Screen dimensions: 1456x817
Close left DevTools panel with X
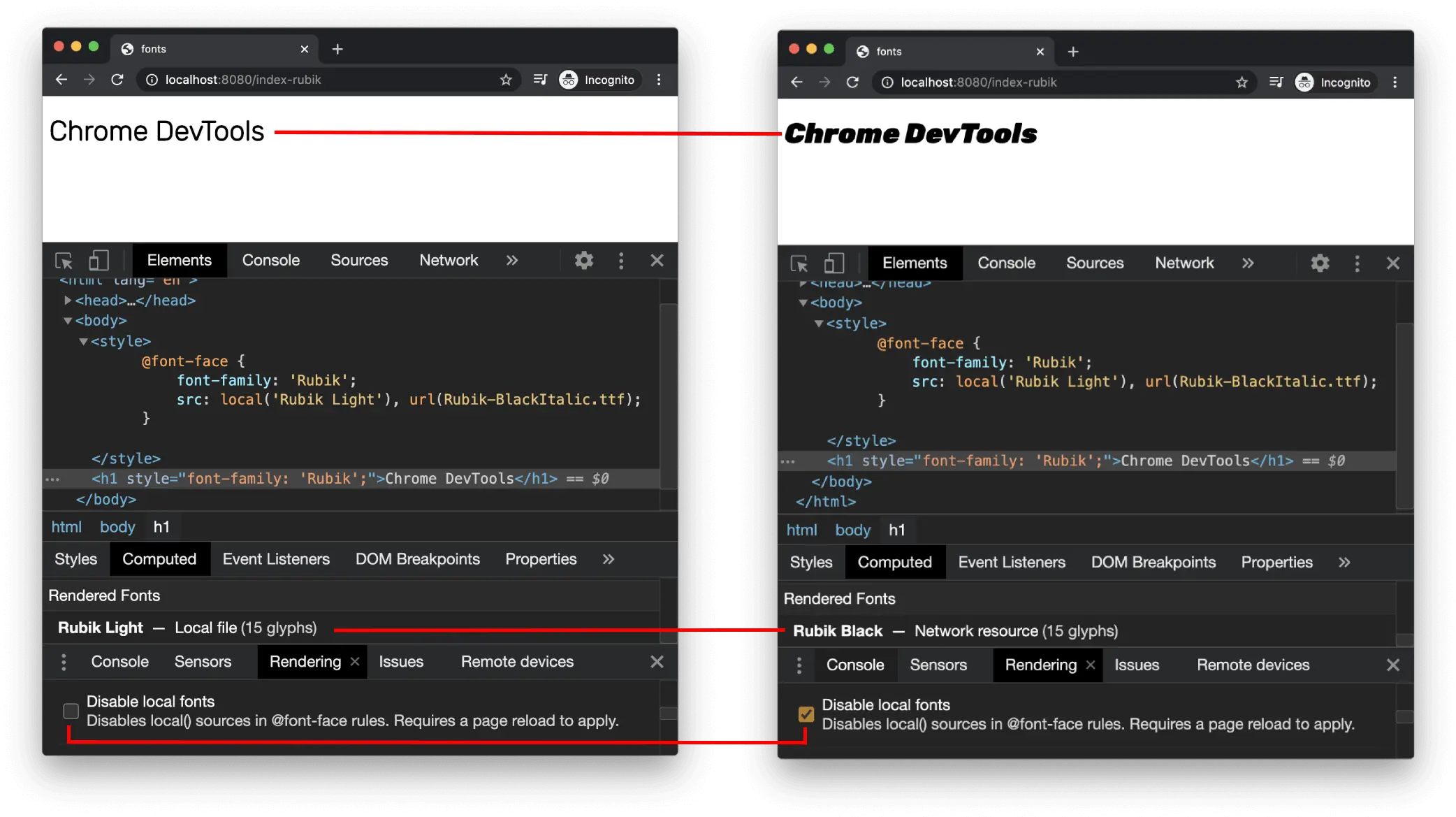(x=657, y=261)
